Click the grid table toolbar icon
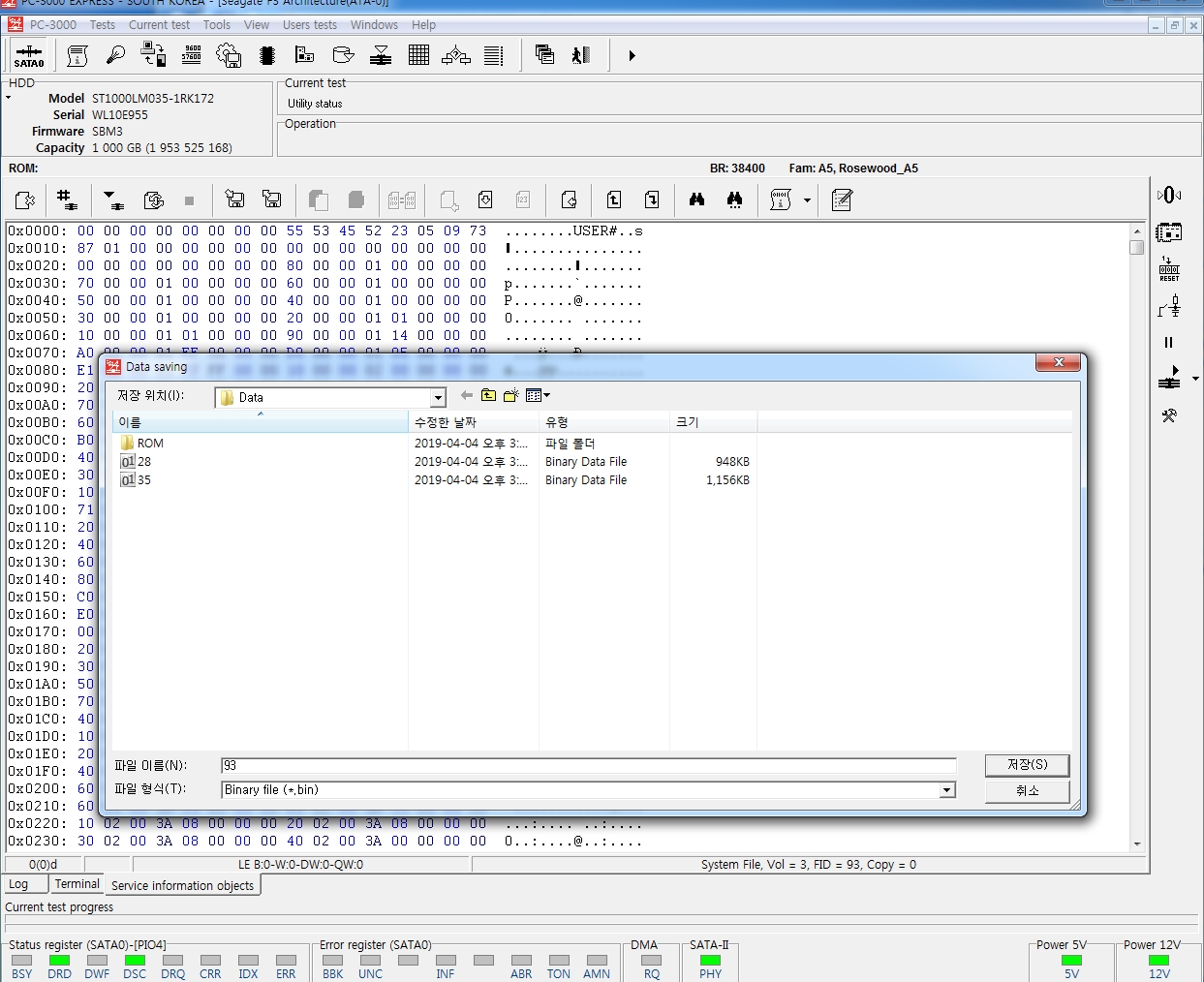The image size is (1204, 982). pos(418,56)
